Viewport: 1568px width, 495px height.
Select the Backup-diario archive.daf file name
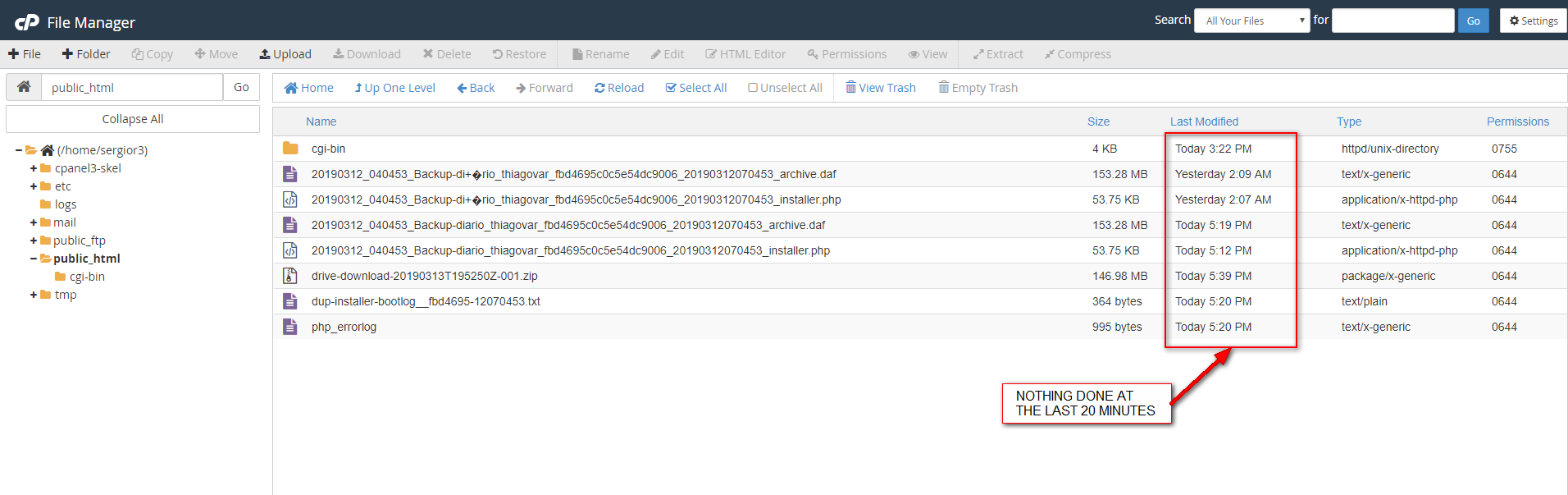click(567, 225)
